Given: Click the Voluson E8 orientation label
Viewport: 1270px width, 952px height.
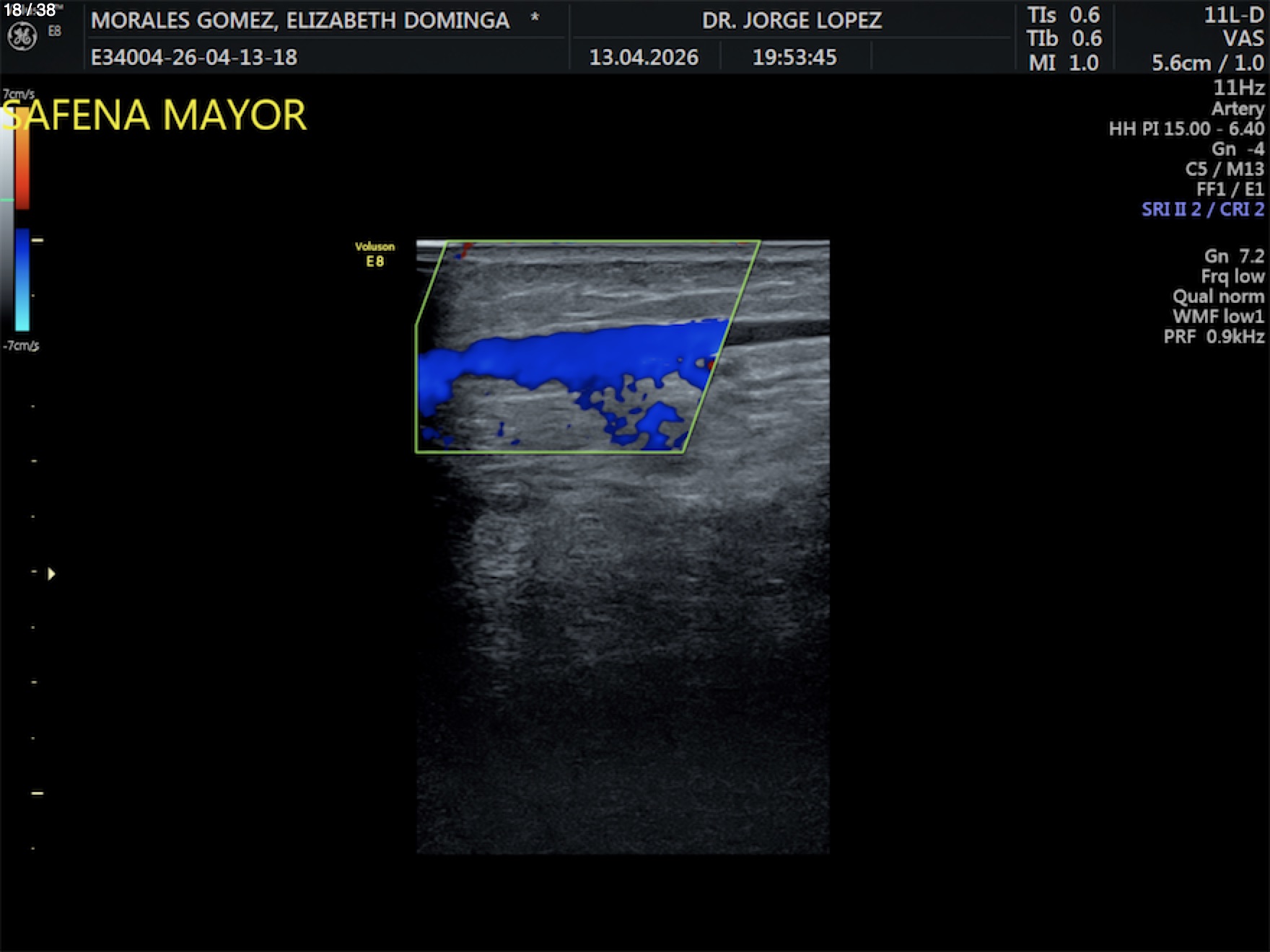Looking at the screenshot, I should (375, 254).
